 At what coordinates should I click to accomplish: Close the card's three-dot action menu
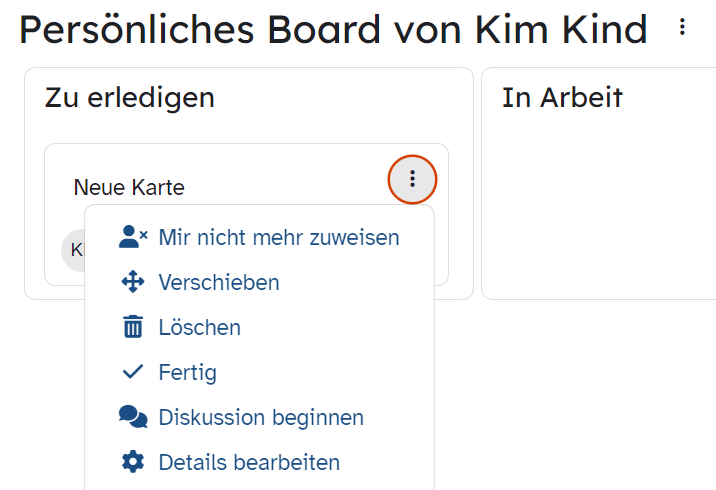412,179
